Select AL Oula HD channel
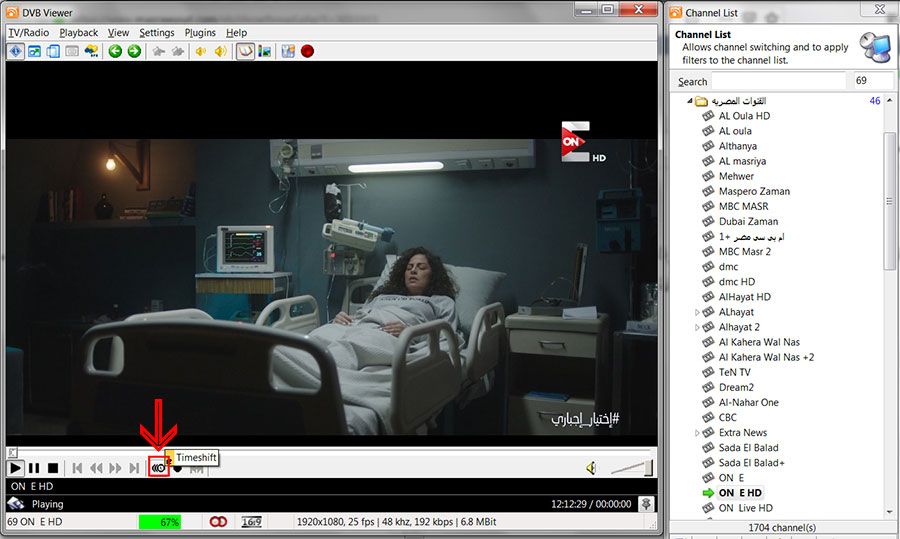 tap(744, 116)
